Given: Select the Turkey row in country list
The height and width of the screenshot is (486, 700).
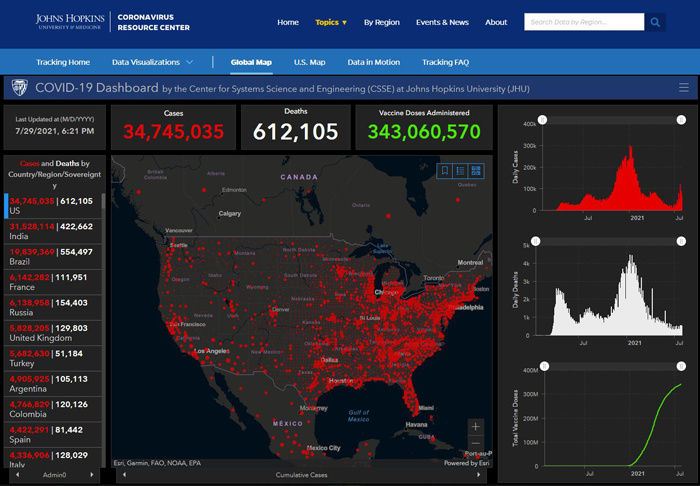Looking at the screenshot, I should tap(53, 358).
